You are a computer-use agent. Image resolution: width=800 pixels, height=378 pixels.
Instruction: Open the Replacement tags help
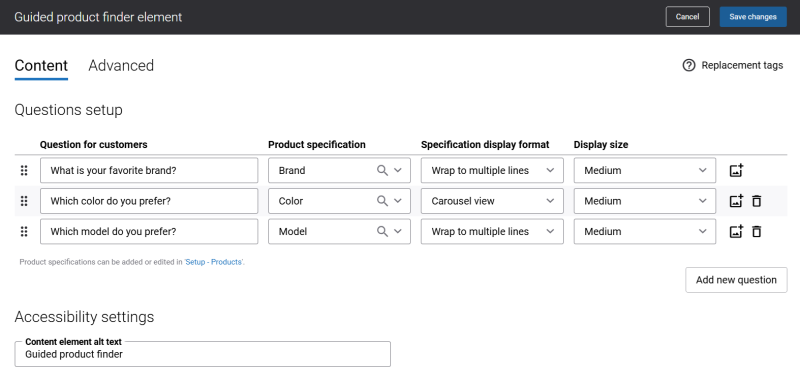pos(733,65)
